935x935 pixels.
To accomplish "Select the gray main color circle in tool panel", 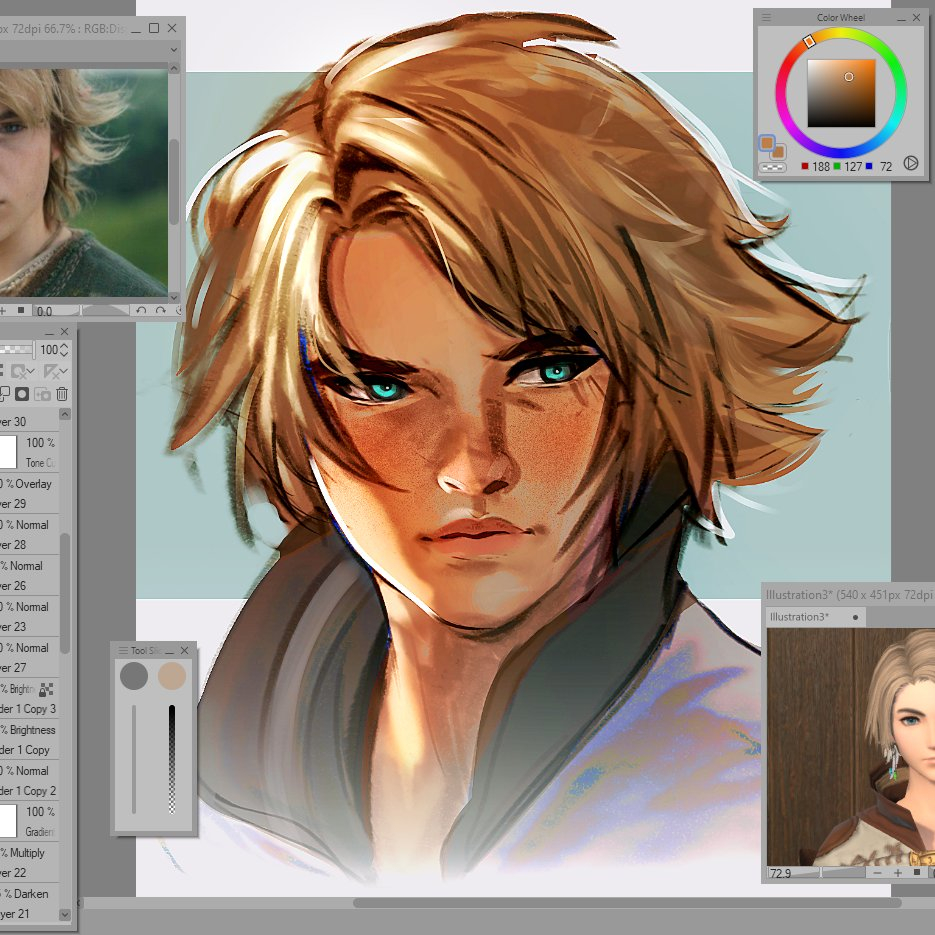I will pyautogui.click(x=133, y=676).
